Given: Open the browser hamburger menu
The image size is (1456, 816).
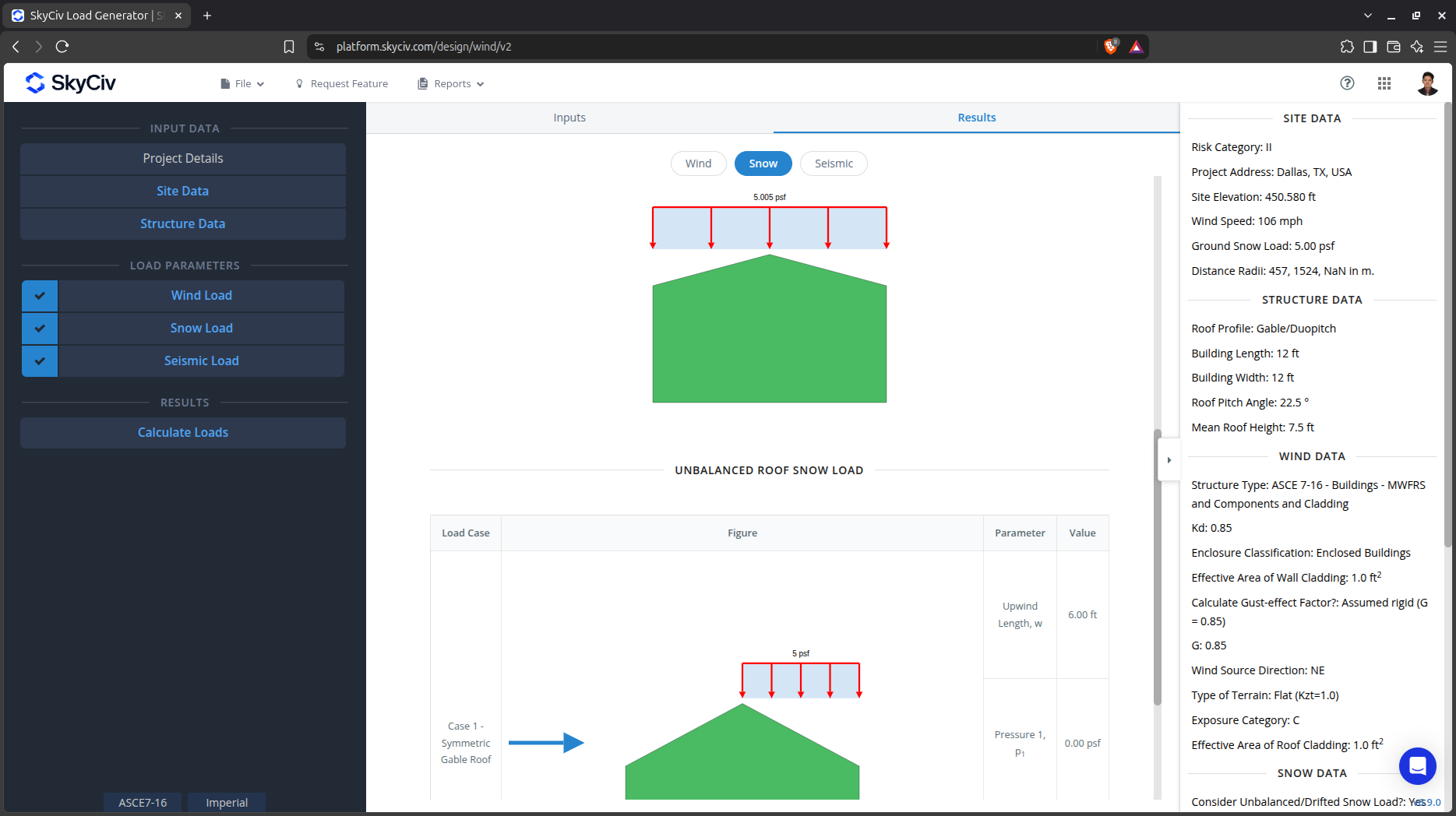Looking at the screenshot, I should point(1440,47).
